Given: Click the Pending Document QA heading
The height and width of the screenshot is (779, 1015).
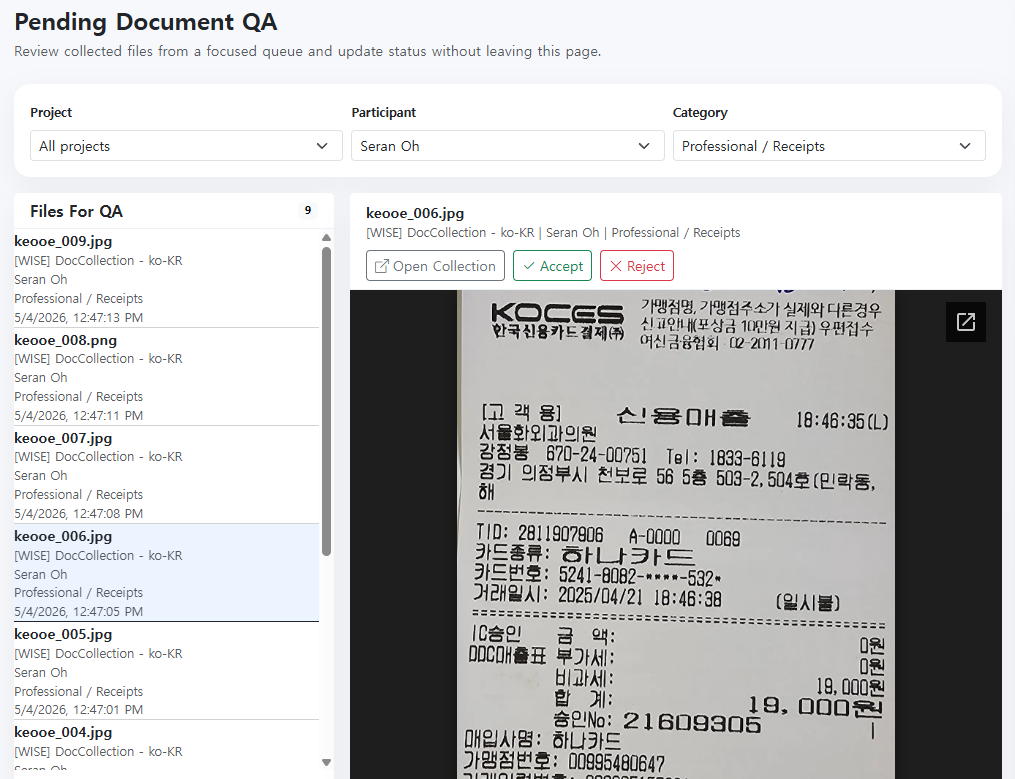Looking at the screenshot, I should [x=146, y=22].
